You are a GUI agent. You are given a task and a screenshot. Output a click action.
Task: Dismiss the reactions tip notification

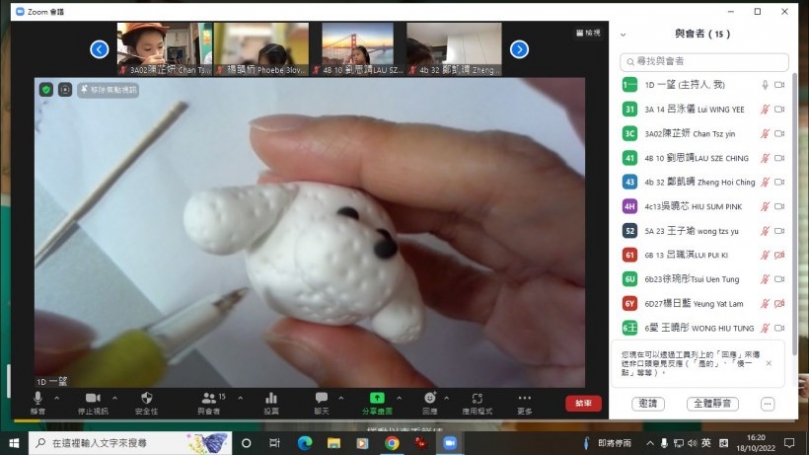pyautogui.click(x=769, y=363)
